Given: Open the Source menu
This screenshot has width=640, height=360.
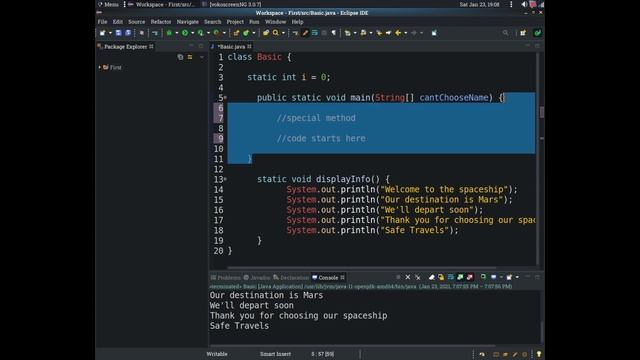Looking at the screenshot, I should pyautogui.click(x=136, y=22).
